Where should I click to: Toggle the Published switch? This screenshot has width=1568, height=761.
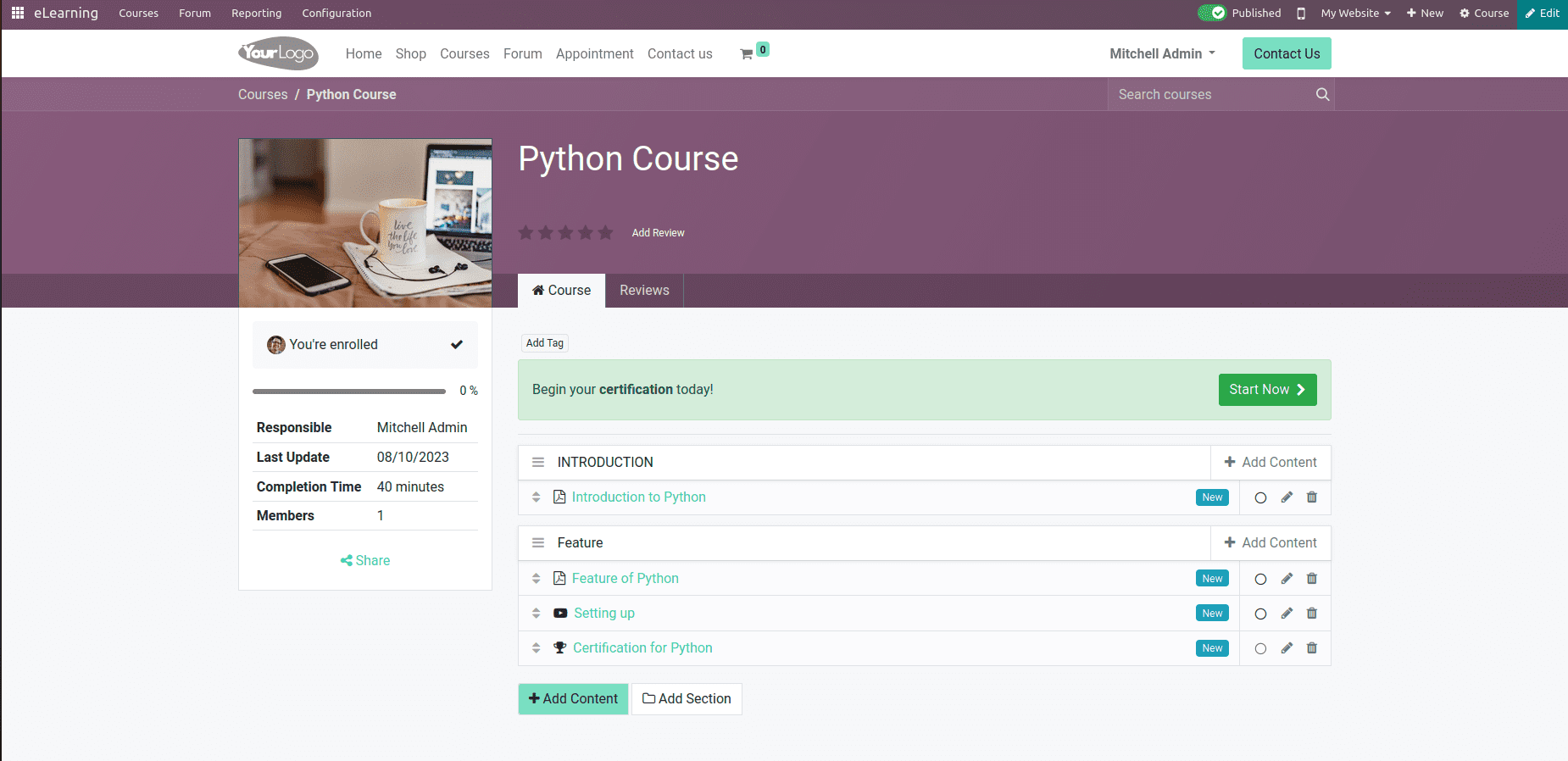pyautogui.click(x=1211, y=13)
